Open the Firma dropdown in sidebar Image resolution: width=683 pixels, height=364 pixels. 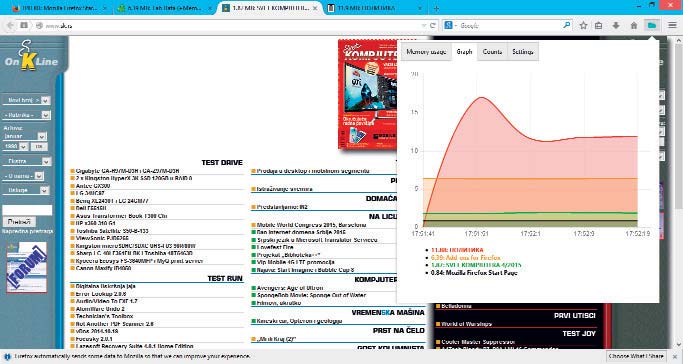point(27,161)
